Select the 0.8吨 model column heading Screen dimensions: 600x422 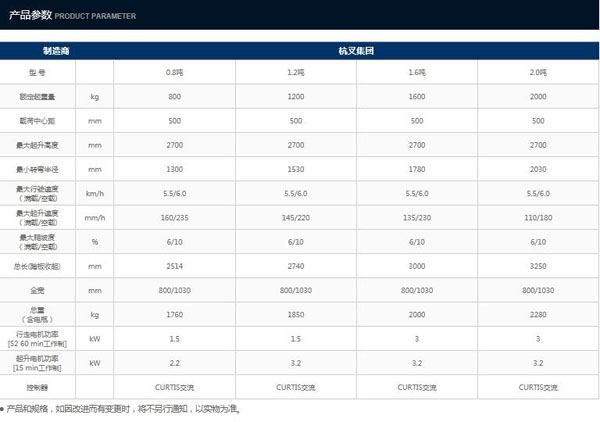point(174,73)
